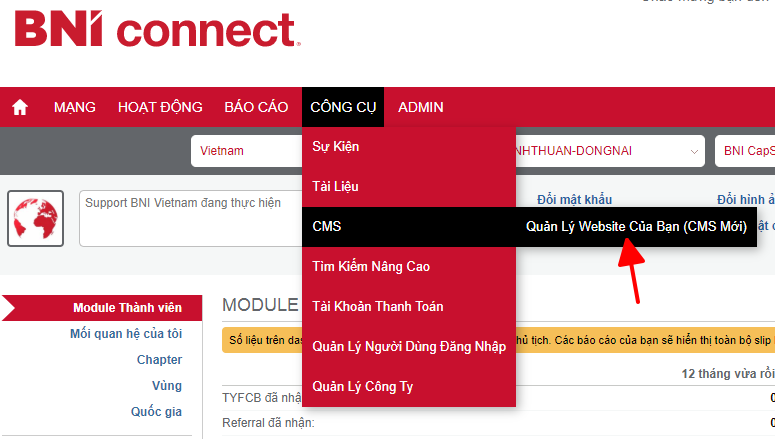This screenshot has width=775, height=439.
Task: Open the ADMIN menu
Action: click(x=421, y=107)
